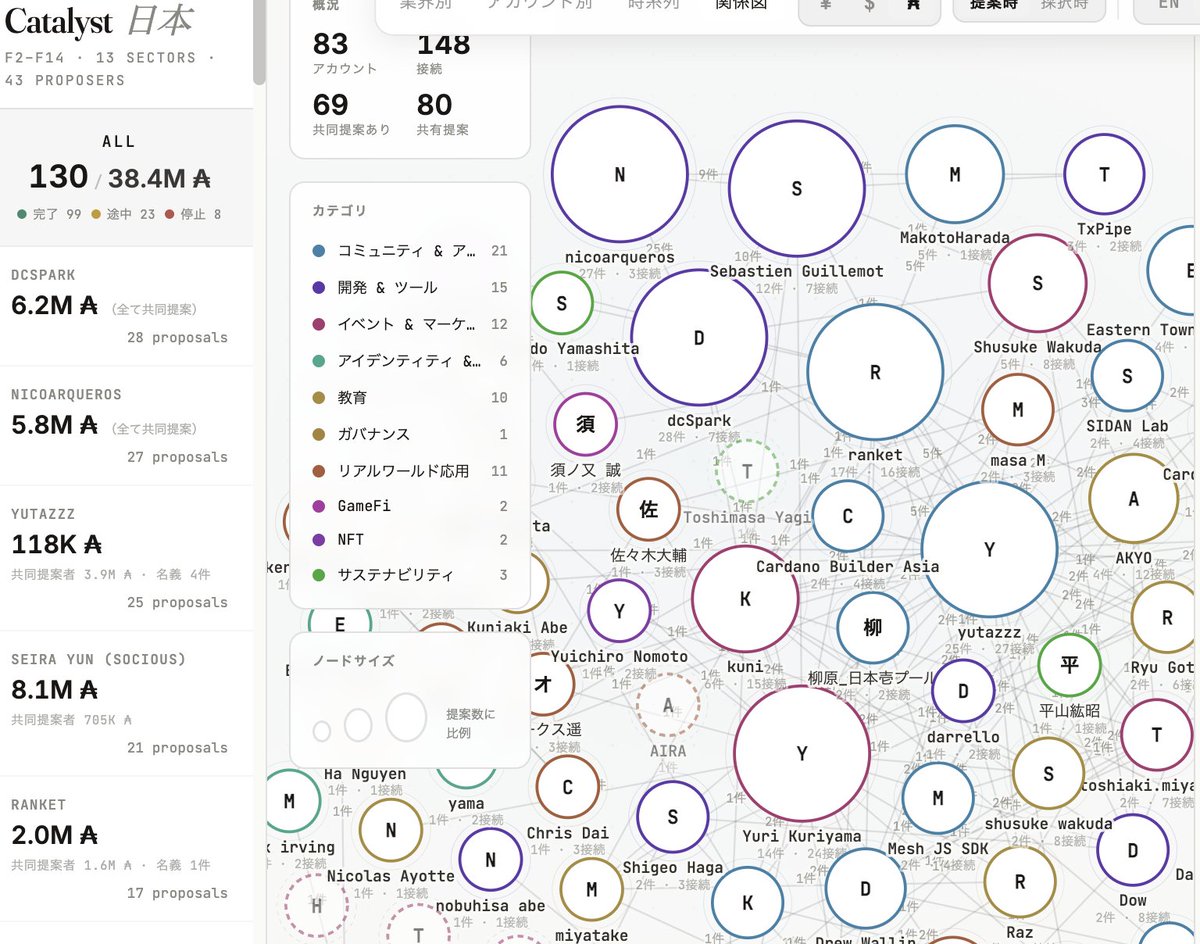Select the Shigeo Haga node
This screenshot has height=944, width=1200.
coord(672,817)
